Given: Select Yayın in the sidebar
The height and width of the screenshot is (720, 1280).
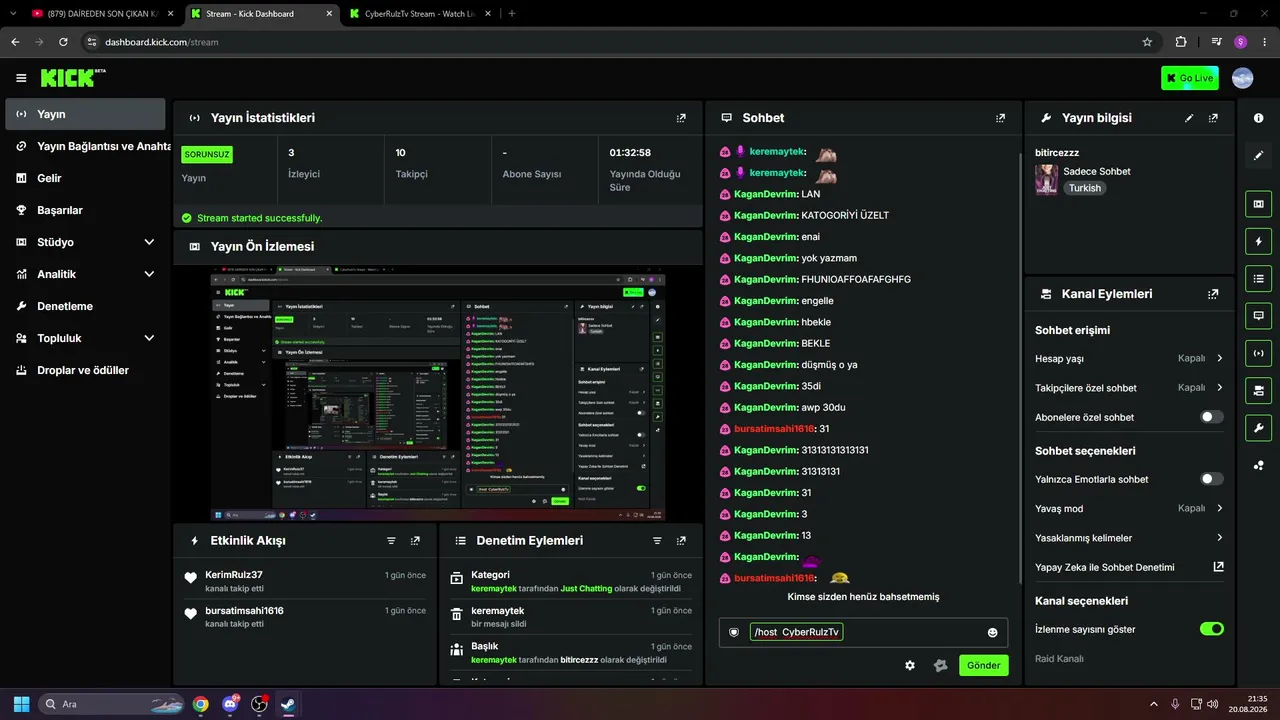Looking at the screenshot, I should [85, 114].
